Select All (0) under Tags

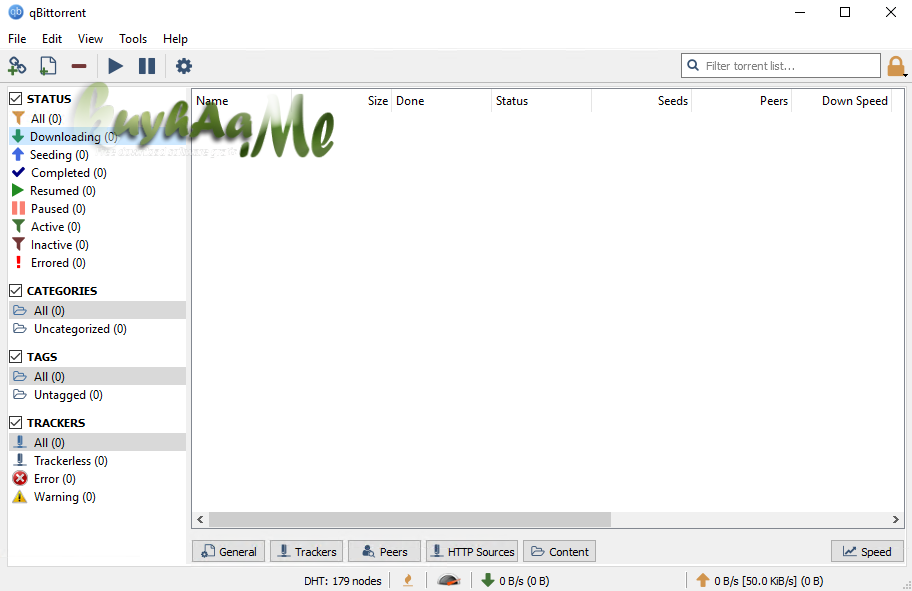[98, 376]
